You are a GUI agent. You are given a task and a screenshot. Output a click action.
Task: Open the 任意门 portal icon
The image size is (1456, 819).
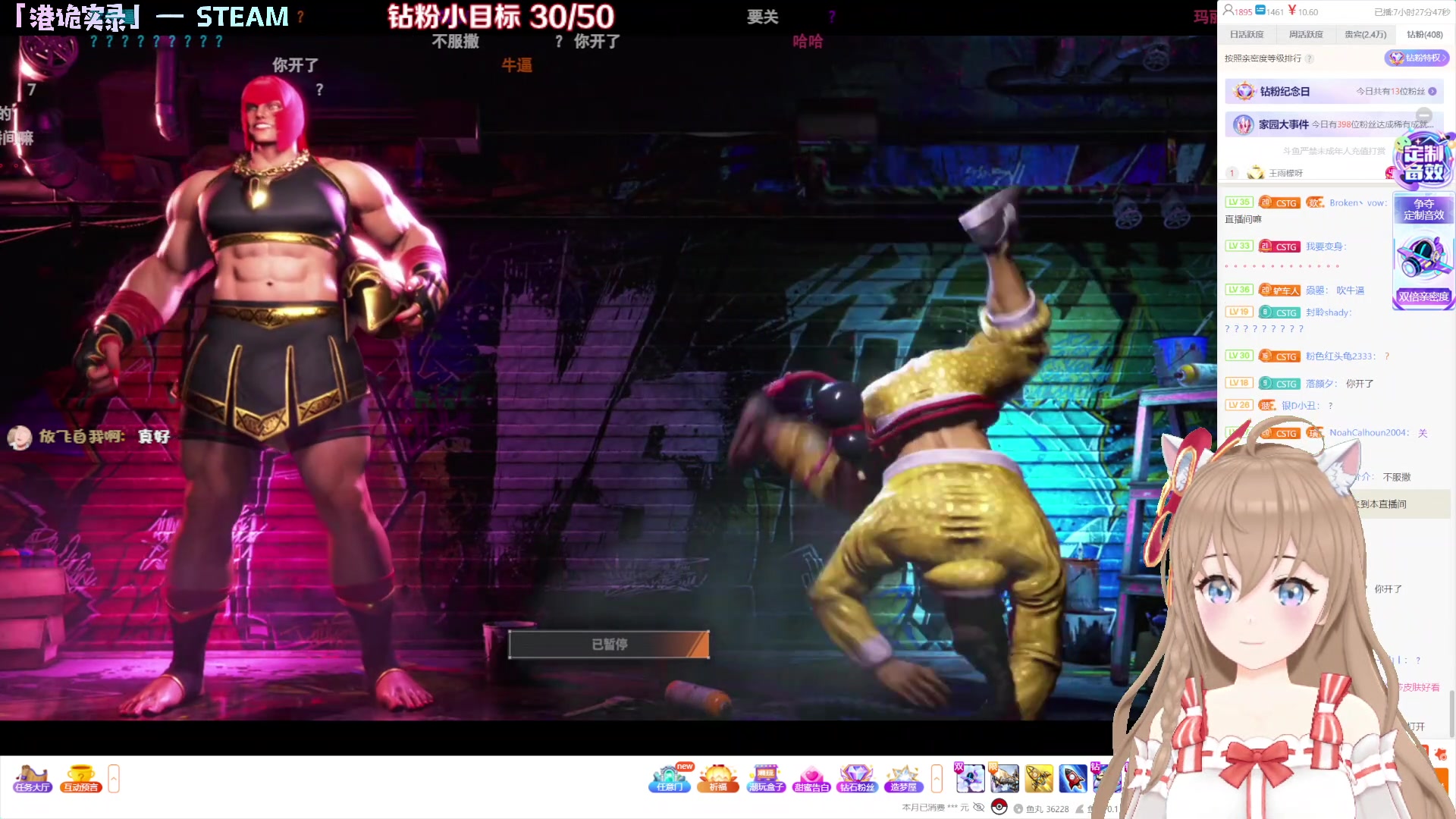coord(671,779)
